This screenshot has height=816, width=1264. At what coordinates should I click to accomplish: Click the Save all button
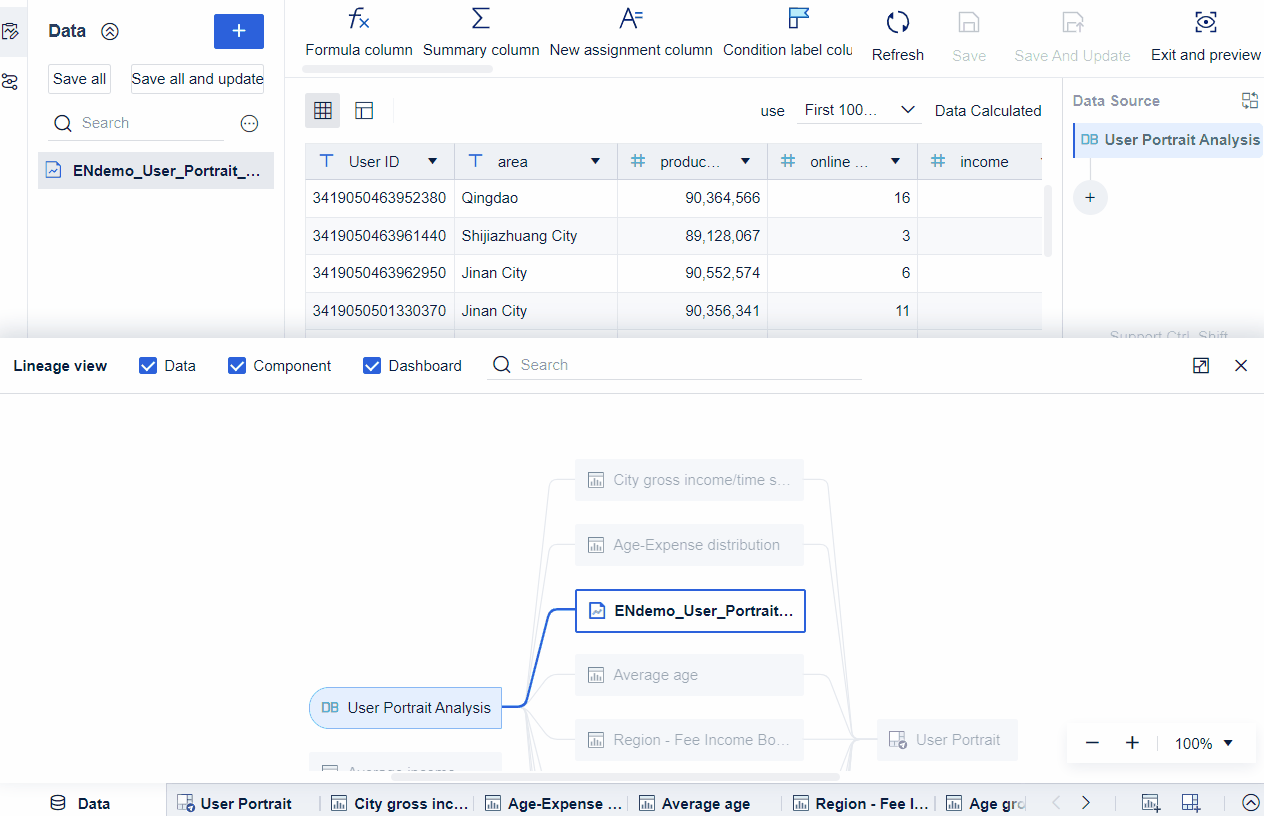coord(78,78)
